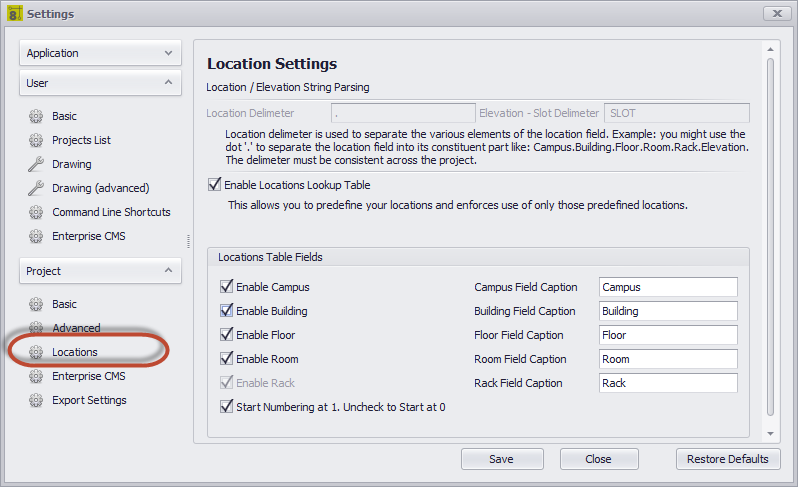
Task: Select Export Settings in Project section
Action: tap(89, 400)
